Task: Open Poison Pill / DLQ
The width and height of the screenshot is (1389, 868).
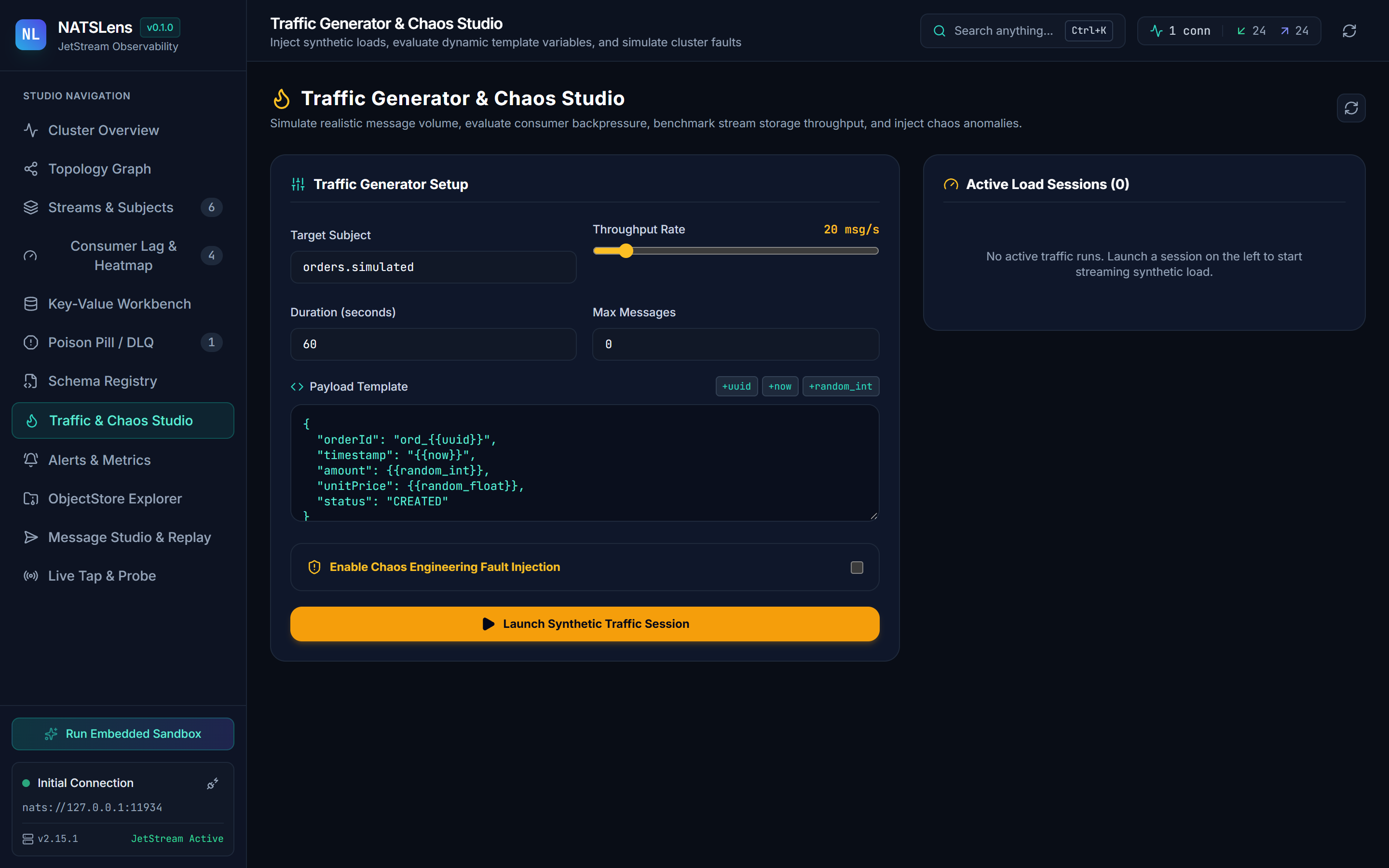Action: pyautogui.click(x=123, y=343)
